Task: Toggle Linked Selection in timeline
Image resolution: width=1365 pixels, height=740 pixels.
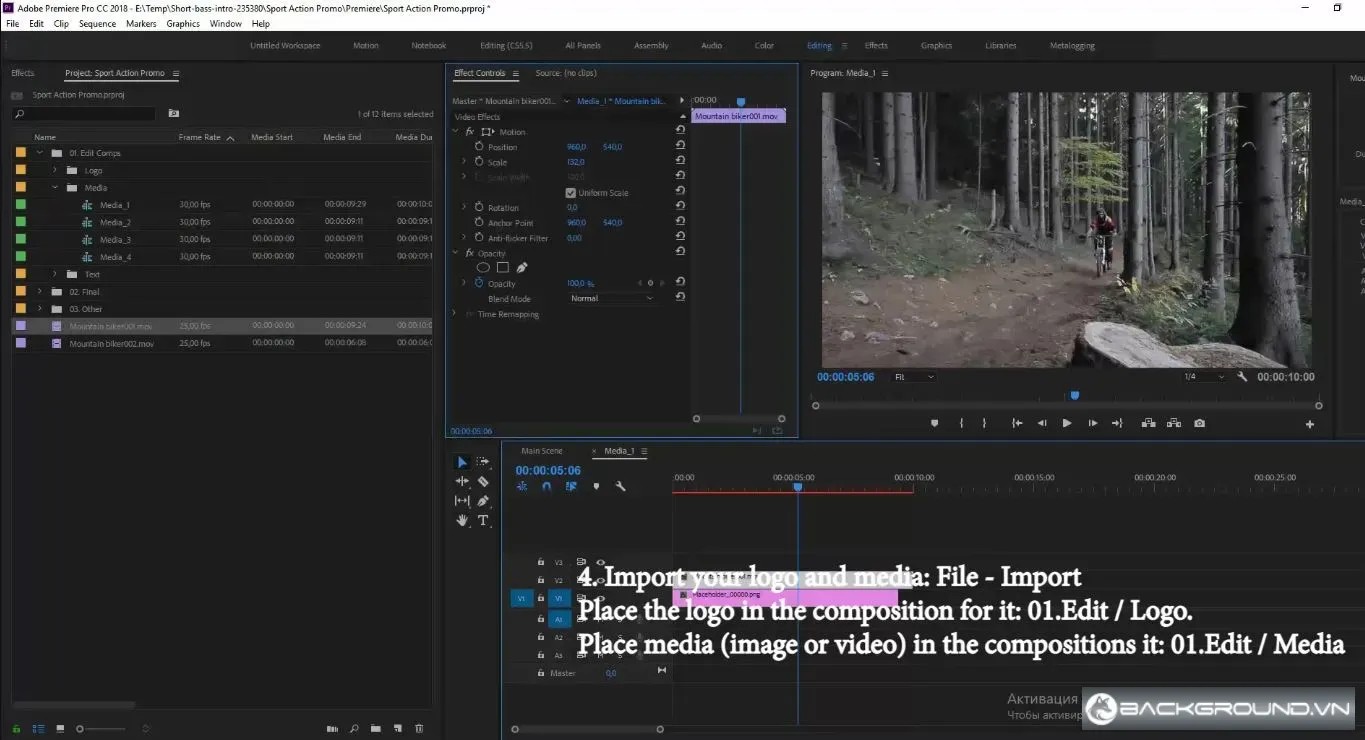Action: click(x=571, y=486)
